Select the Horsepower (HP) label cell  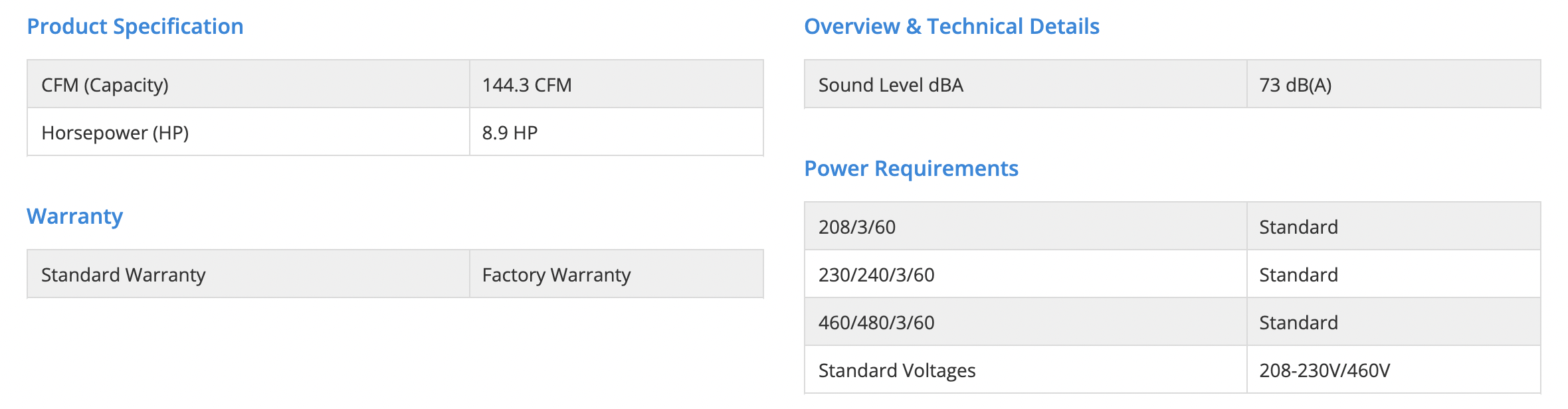point(115,133)
